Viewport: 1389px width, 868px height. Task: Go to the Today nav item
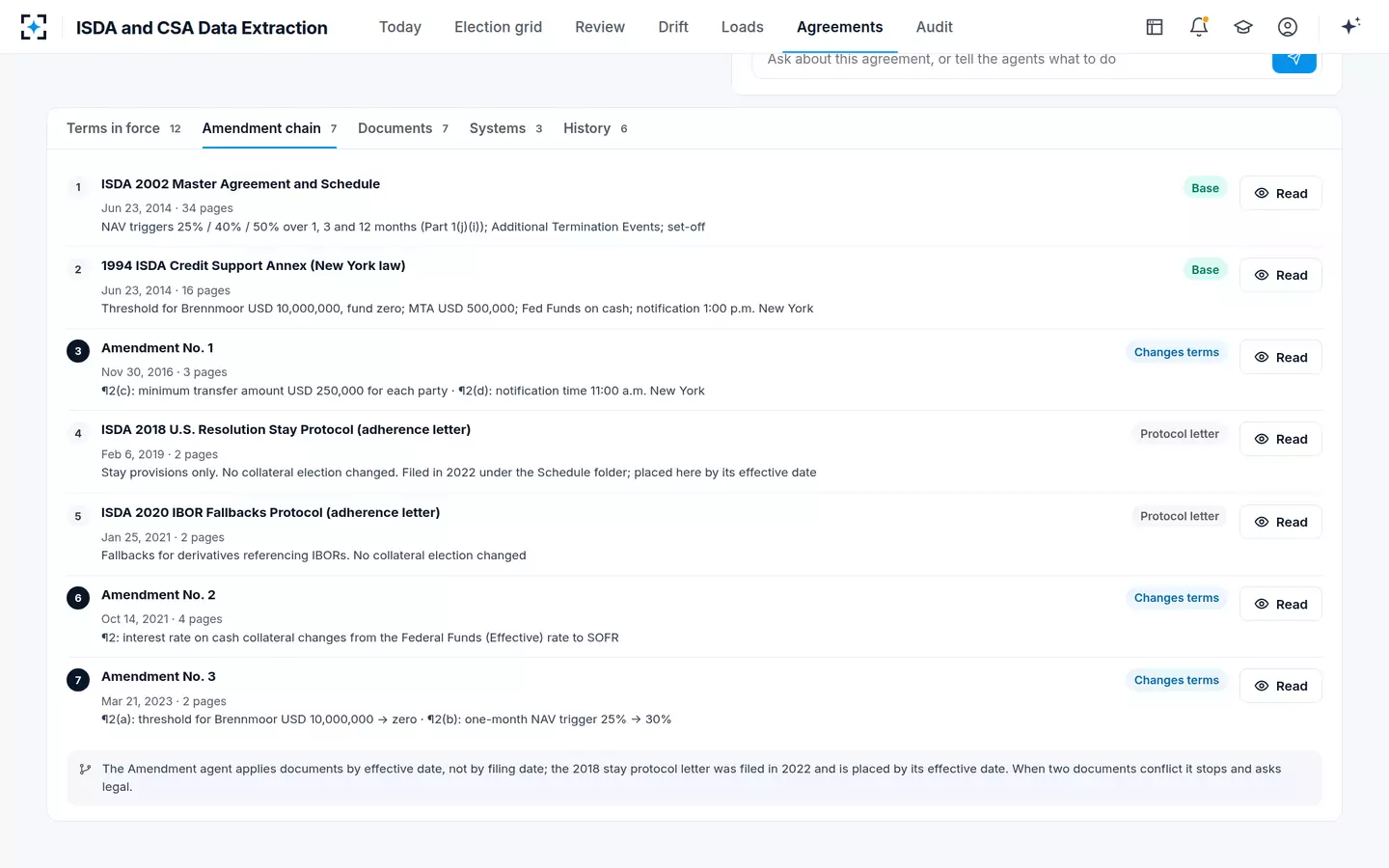click(400, 27)
